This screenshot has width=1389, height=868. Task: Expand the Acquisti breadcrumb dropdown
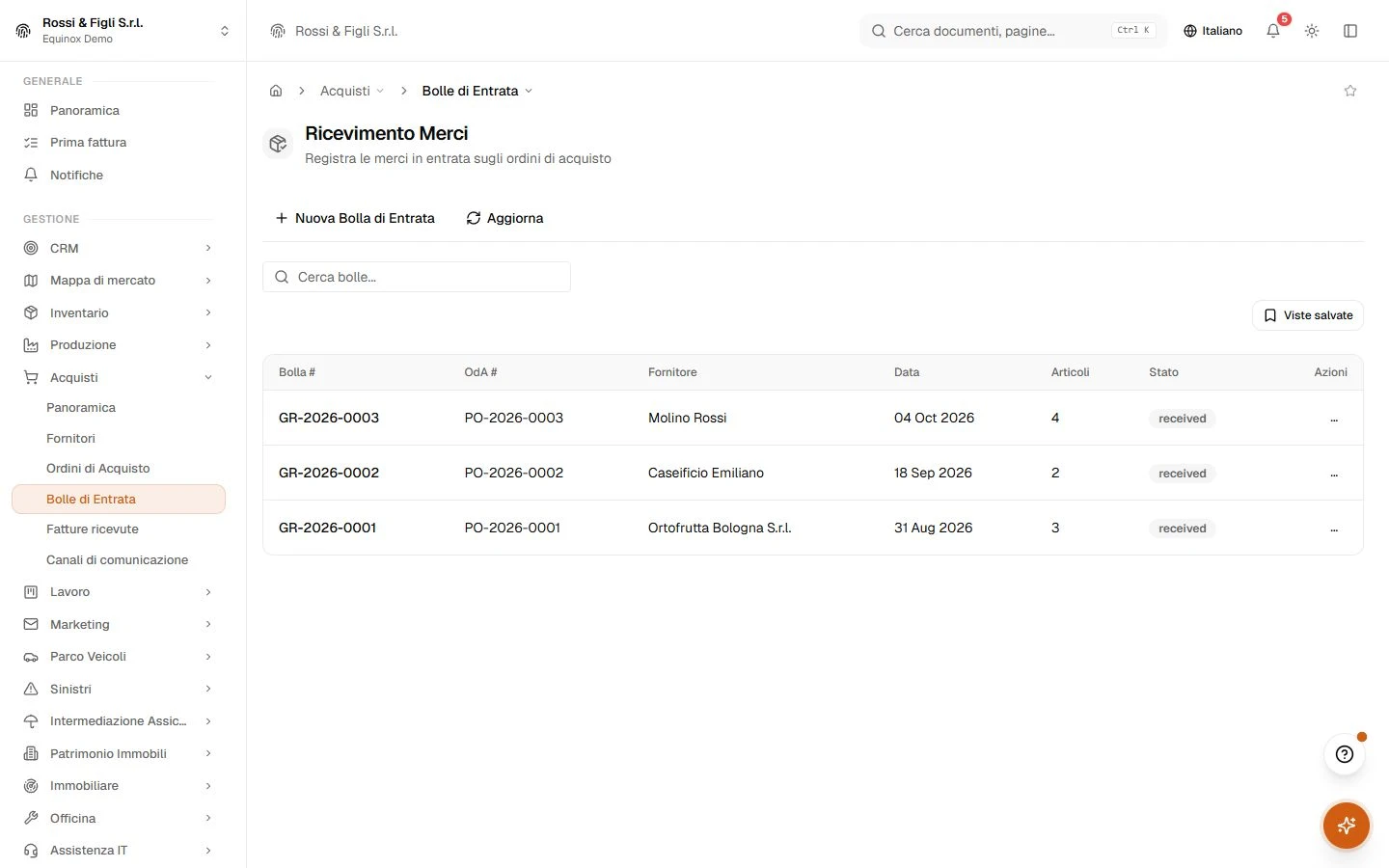(352, 91)
